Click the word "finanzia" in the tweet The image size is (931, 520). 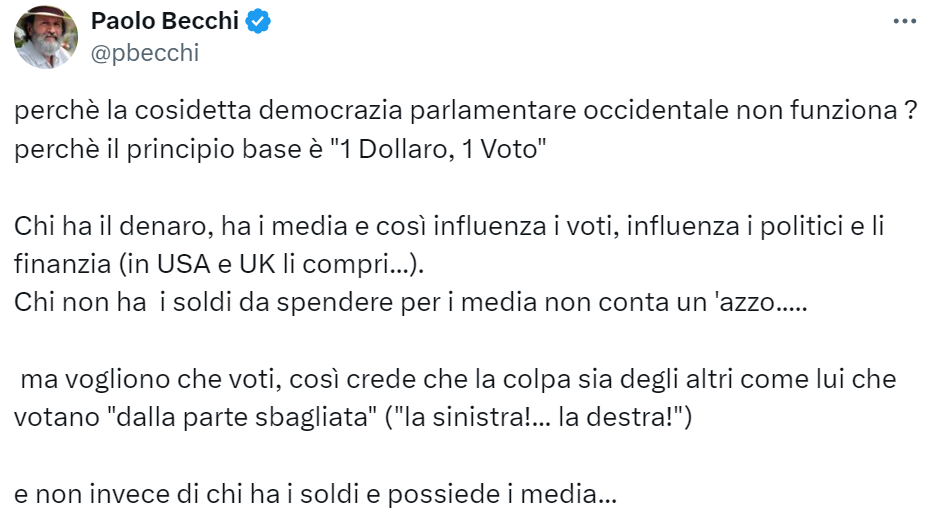(55, 268)
